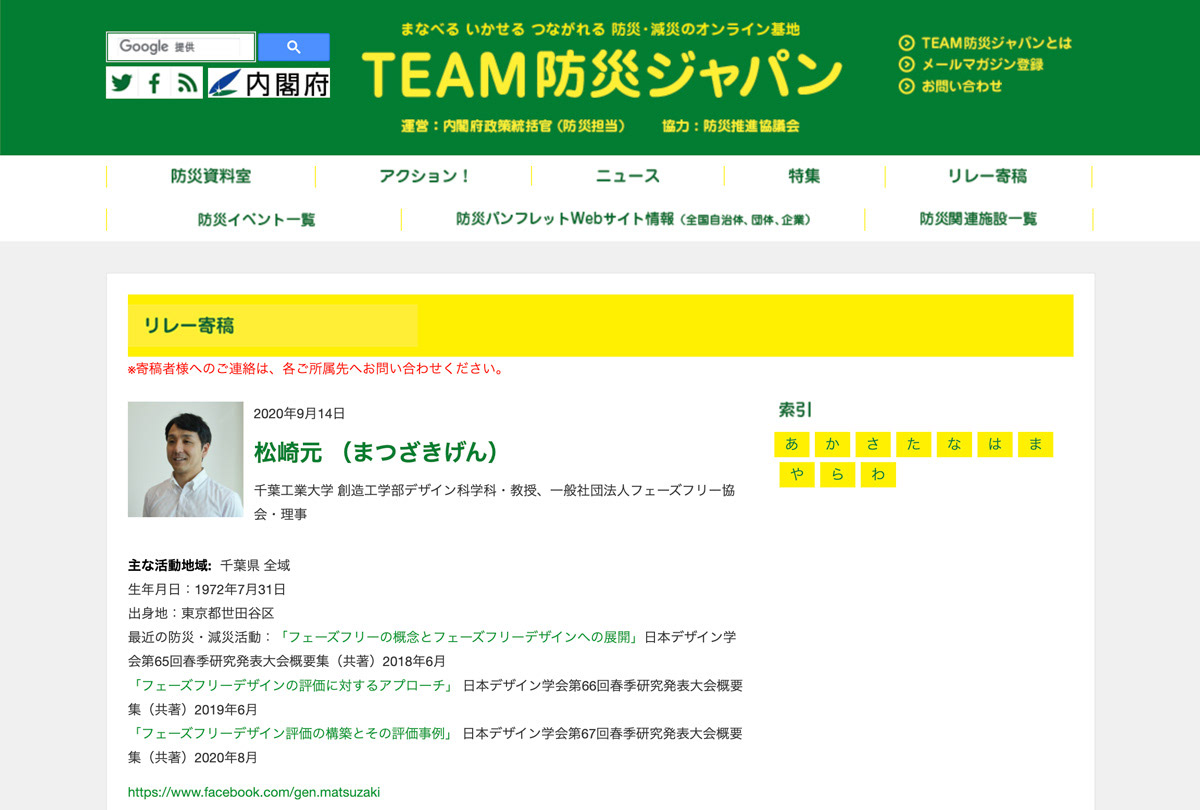Image resolution: width=1200 pixels, height=810 pixels.
Task: Click the RSS feed icon
Action: coord(187,83)
